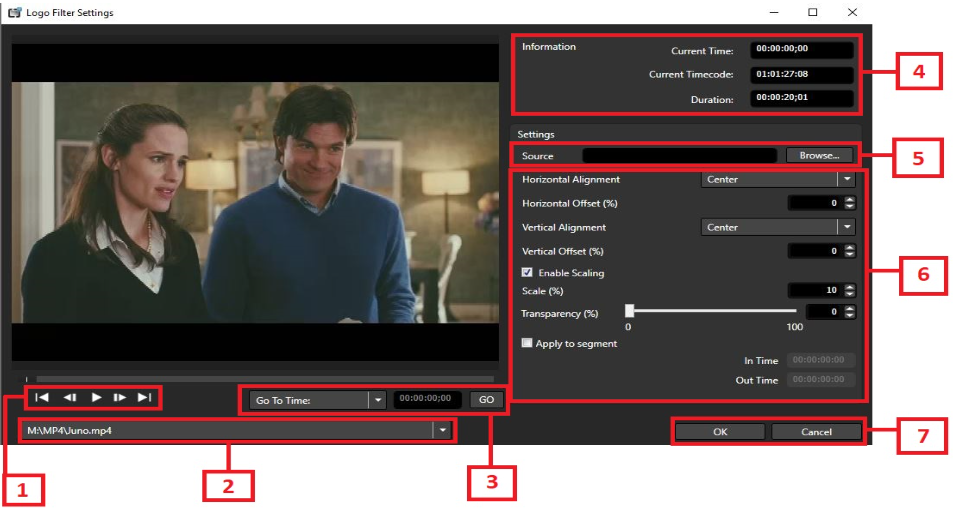Step forward one frame
This screenshot has height=518, width=962.
pos(120,398)
